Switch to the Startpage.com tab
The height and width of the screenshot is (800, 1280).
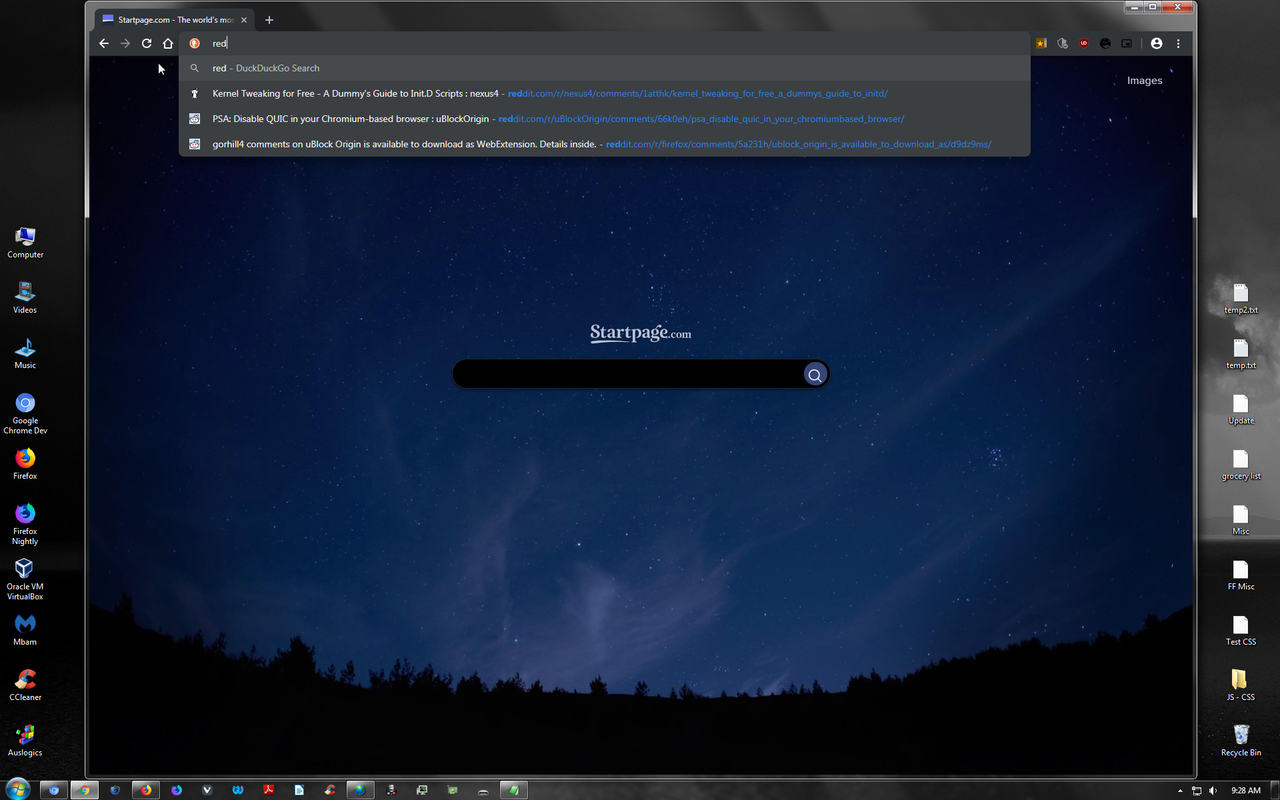coord(173,19)
